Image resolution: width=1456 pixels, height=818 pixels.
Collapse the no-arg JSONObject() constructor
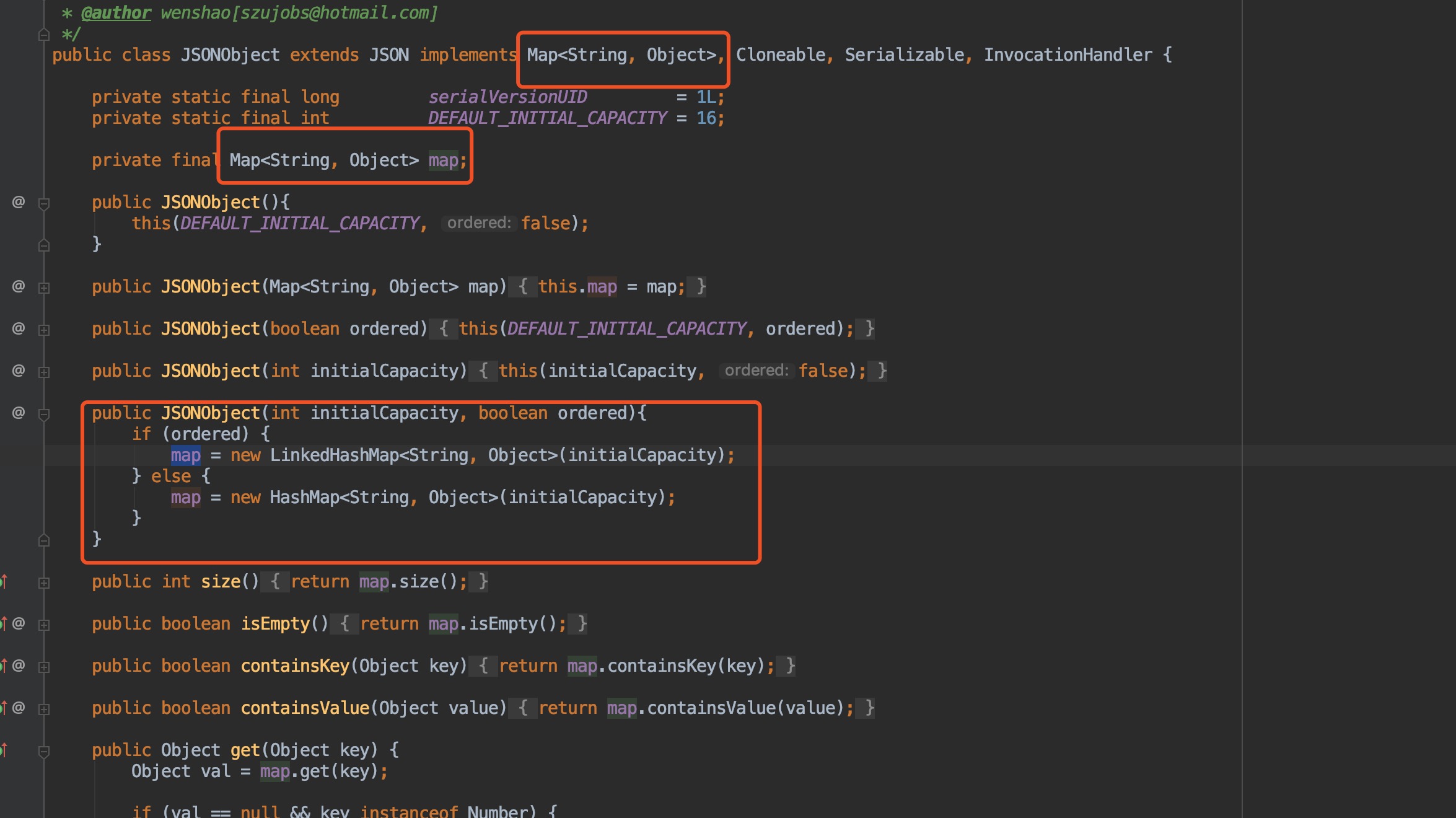(x=44, y=204)
